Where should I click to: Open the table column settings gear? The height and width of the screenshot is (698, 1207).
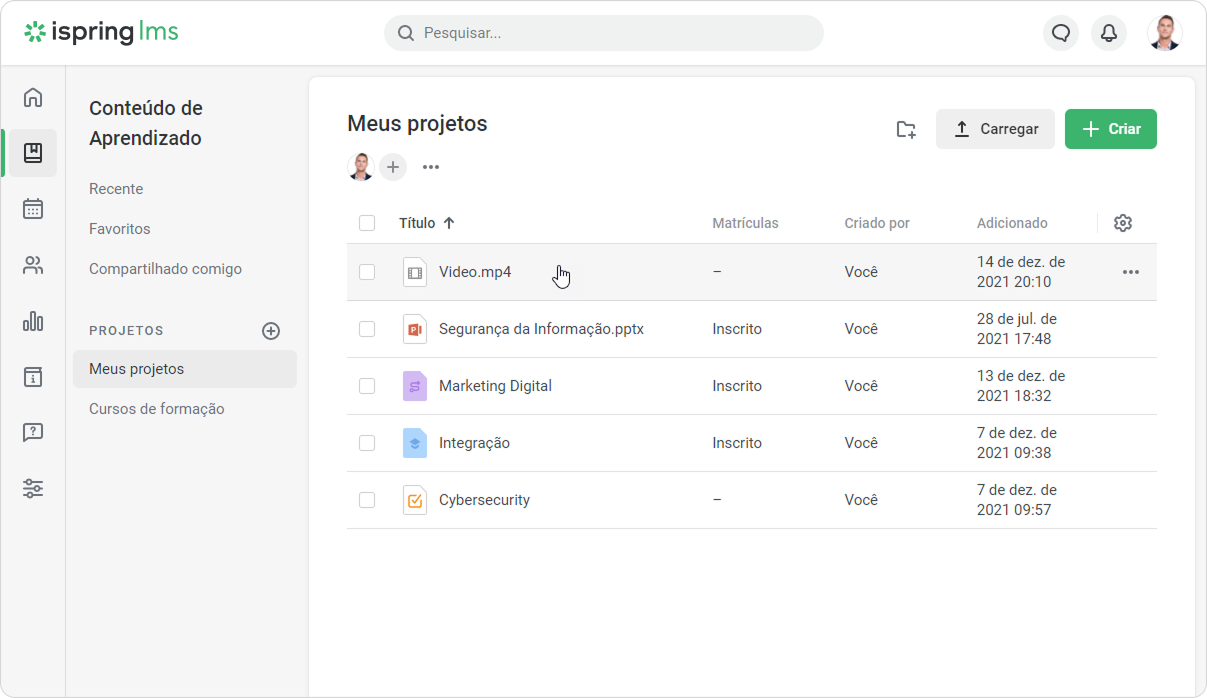tap(1123, 223)
